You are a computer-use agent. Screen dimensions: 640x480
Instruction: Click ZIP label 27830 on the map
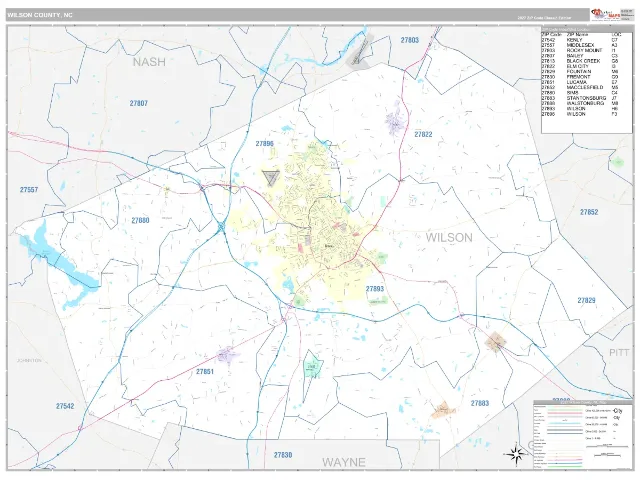[283, 455]
